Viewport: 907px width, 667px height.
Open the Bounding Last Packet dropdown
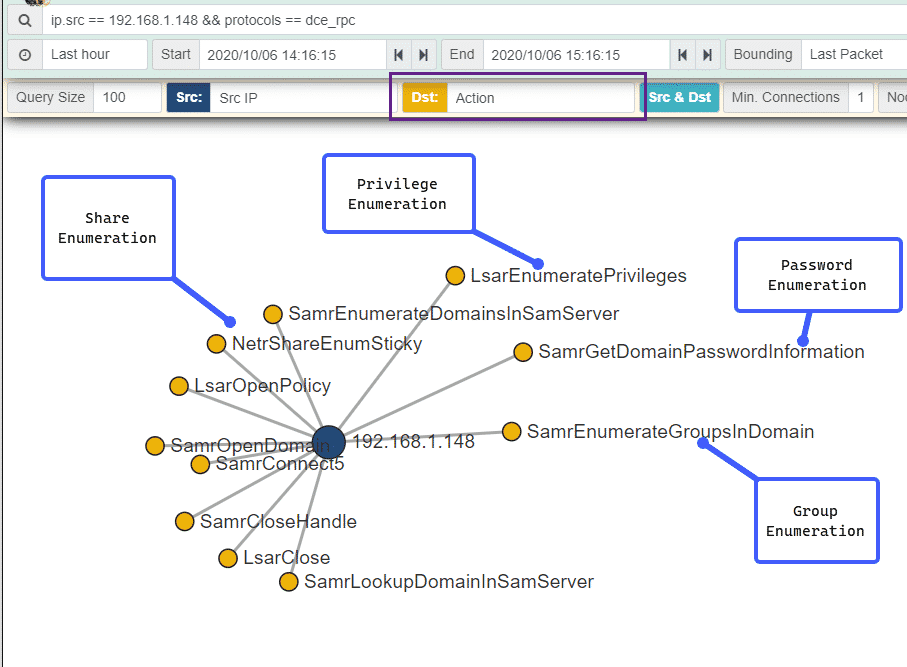852,55
